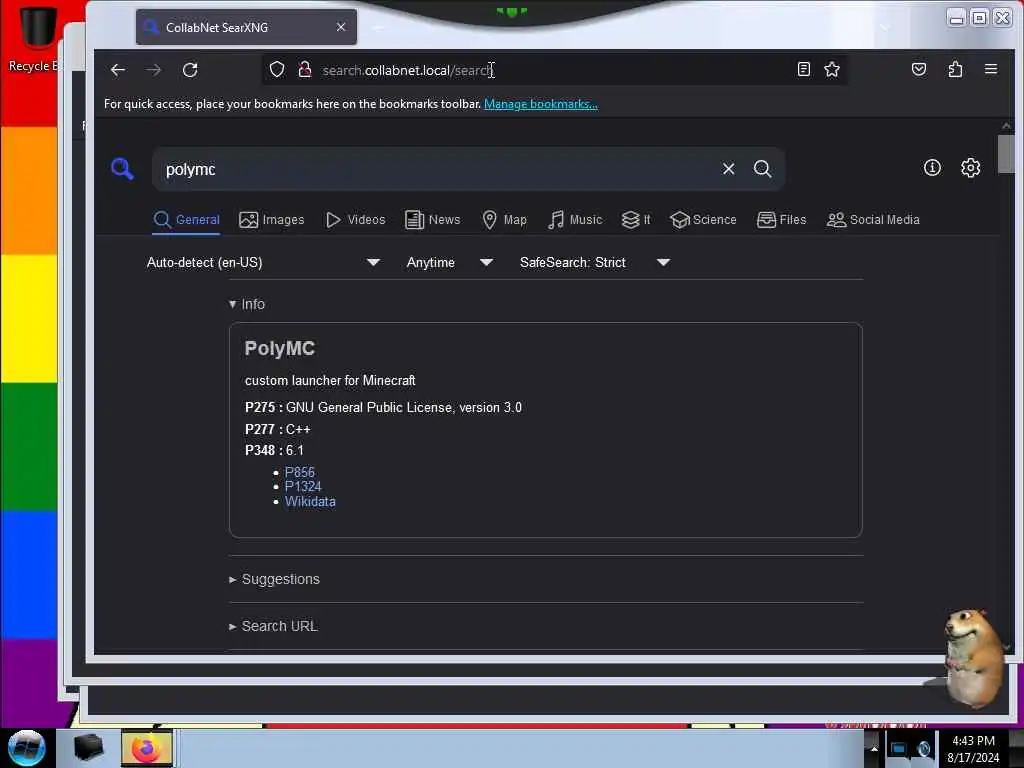This screenshot has height=768, width=1024.
Task: Submit search with the magnifier button
Action: [x=762, y=168]
